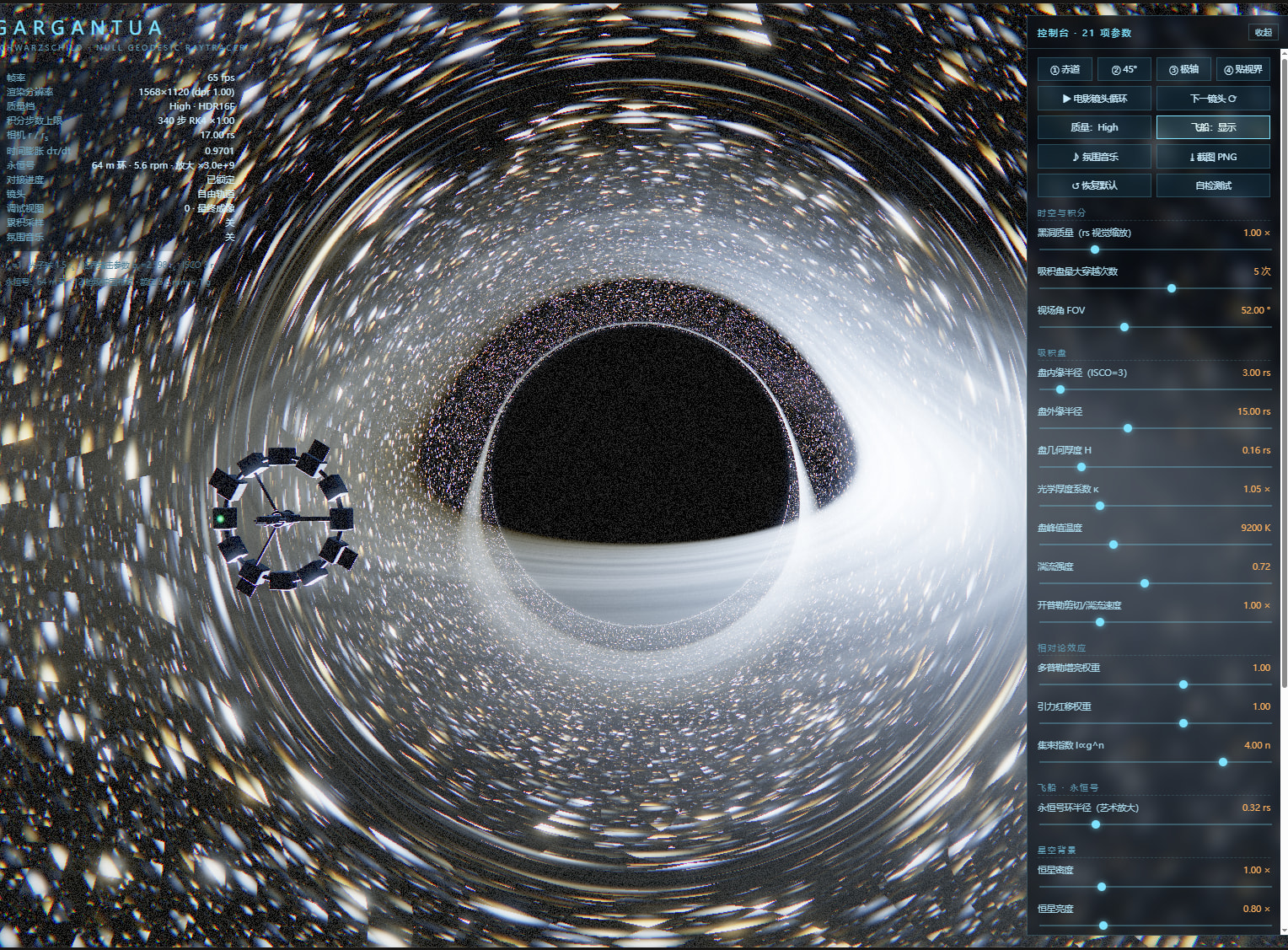Image resolution: width=1288 pixels, height=950 pixels.
Task: Adjust the 黑洞质量 (rs 视觉缩放) slider
Action: click(1155, 250)
